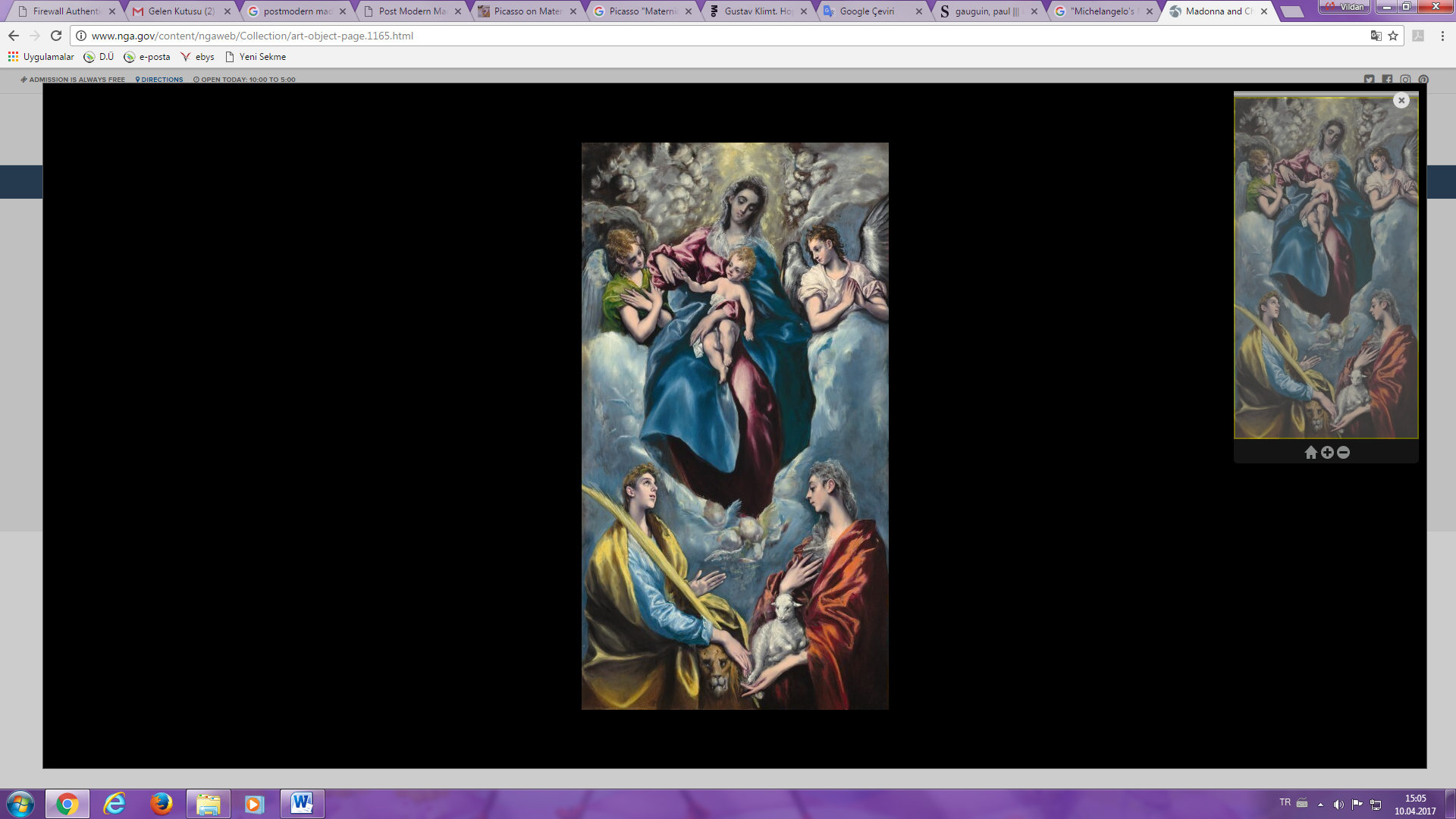The height and width of the screenshot is (819, 1456).
Task: Close the Madonna and Child tab
Action: click(x=1264, y=11)
